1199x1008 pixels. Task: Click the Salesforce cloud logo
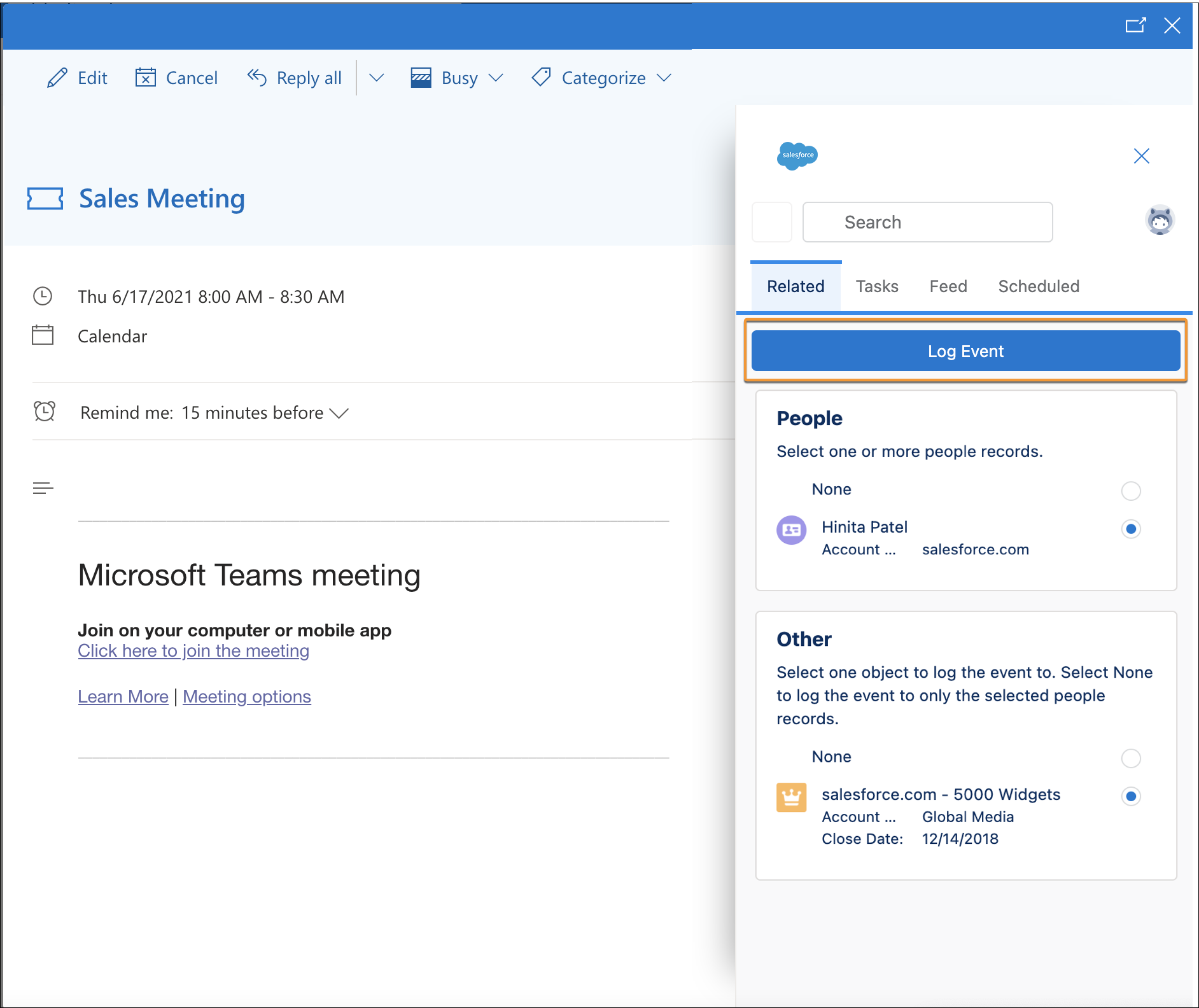tap(797, 155)
